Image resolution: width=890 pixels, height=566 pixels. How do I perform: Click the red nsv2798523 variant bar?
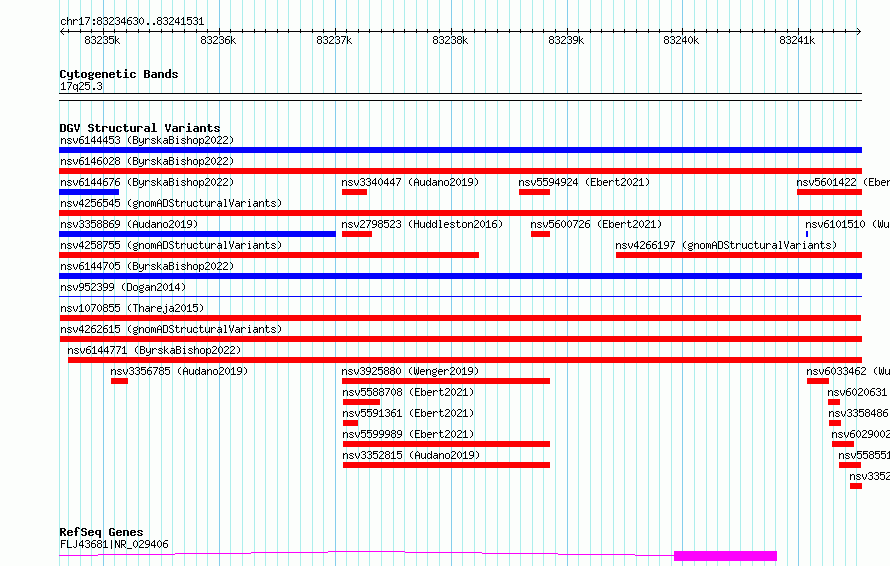(357, 234)
